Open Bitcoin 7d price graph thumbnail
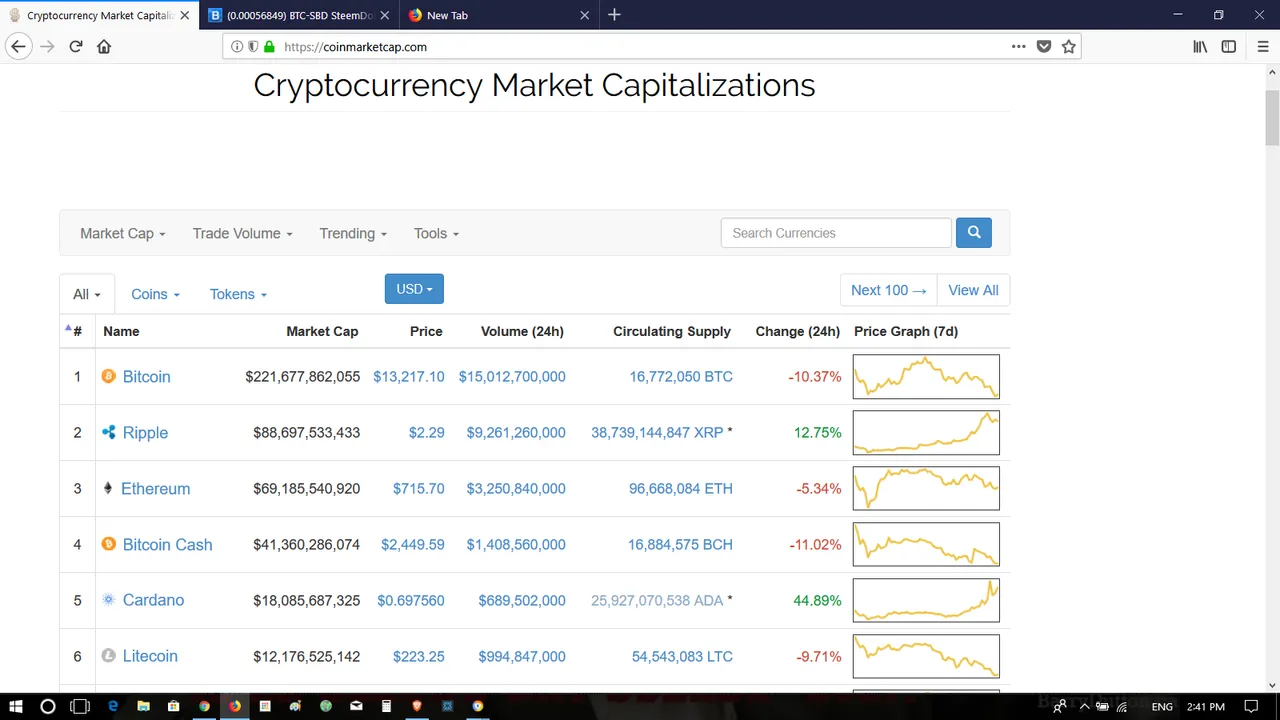1280x720 pixels. [926, 376]
